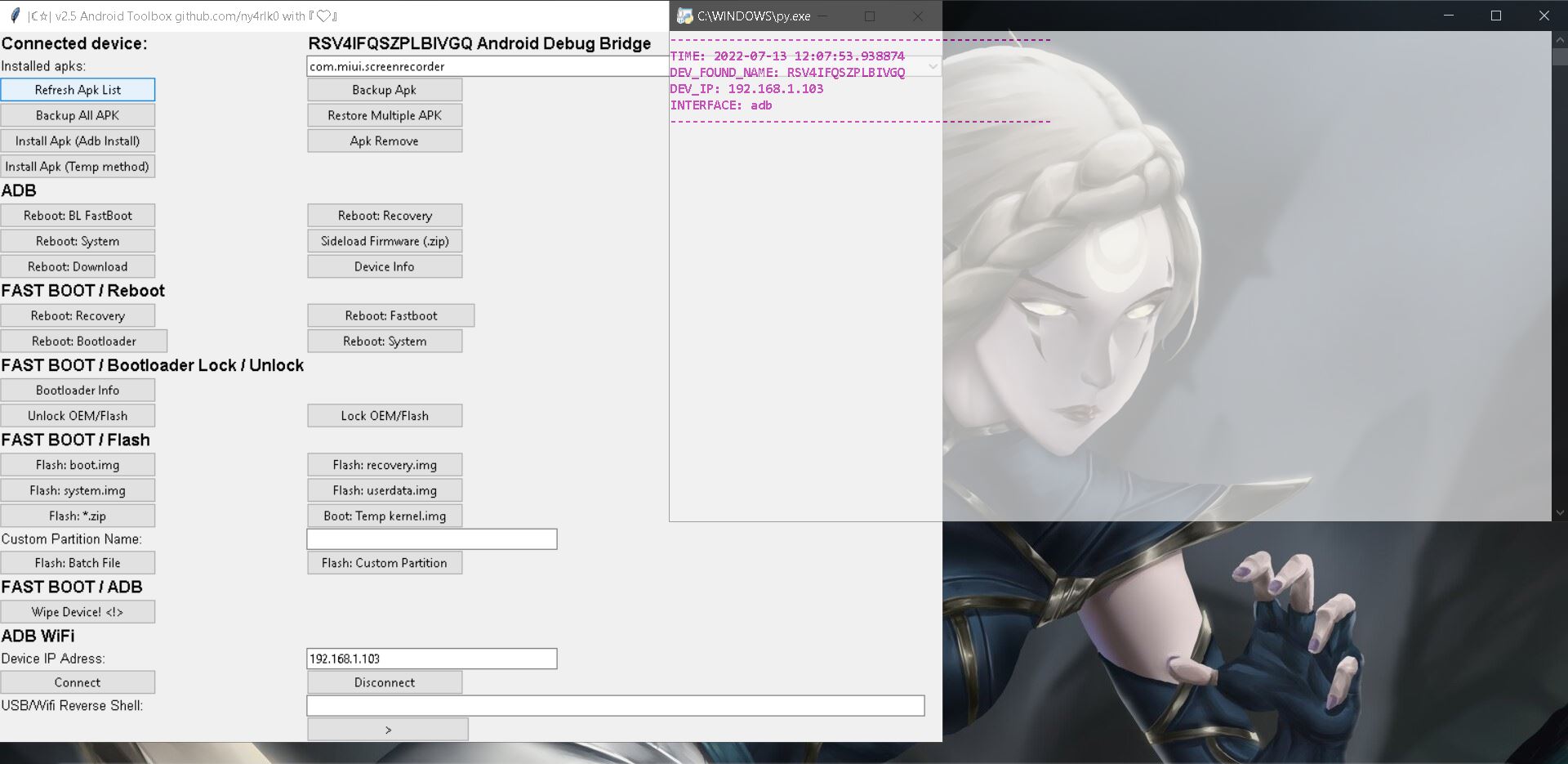Screen dimensions: 1568x764
Task: Click the DEV_IP: 192.168.1.103 console line
Action: (x=746, y=89)
